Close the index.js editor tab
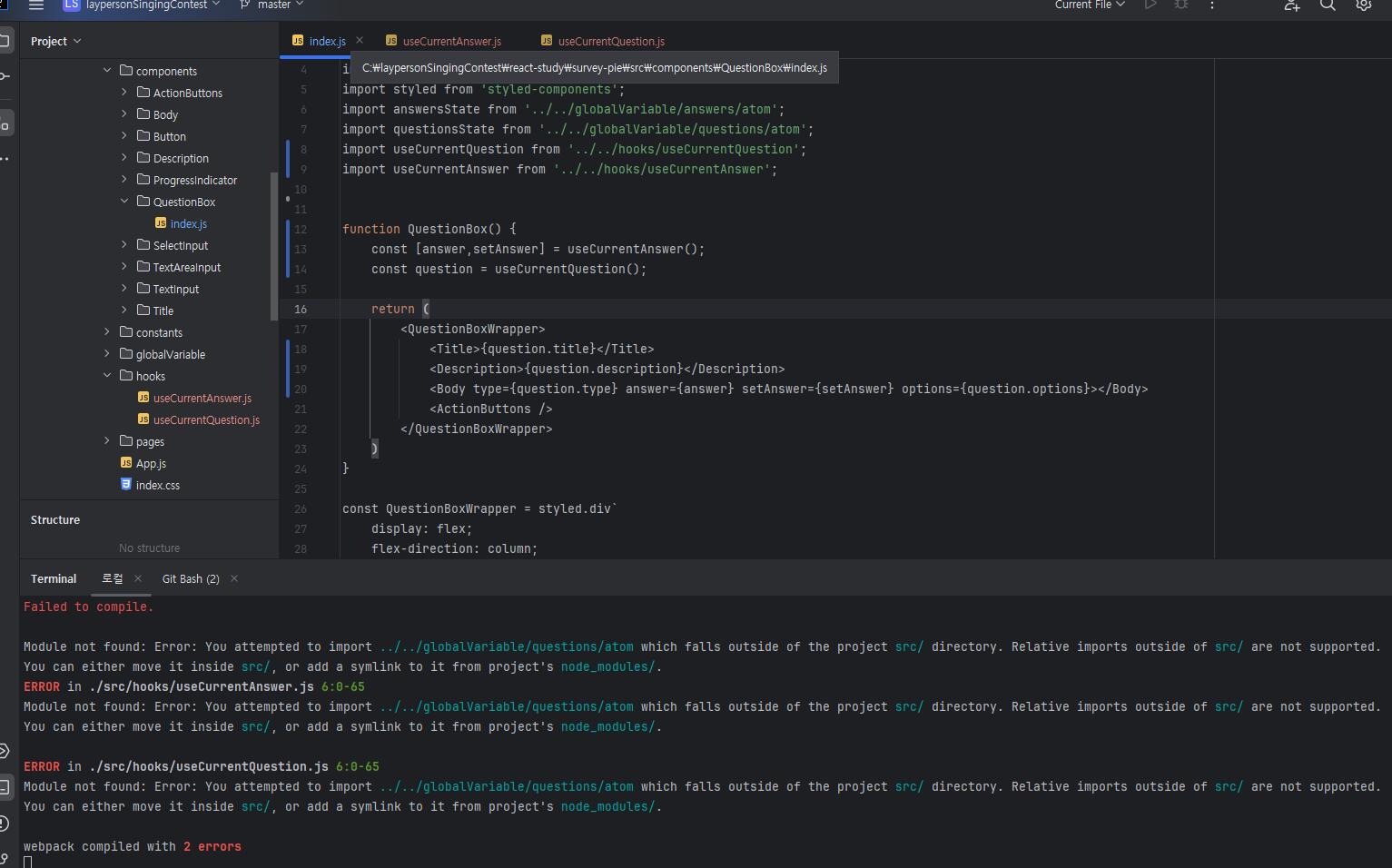The height and width of the screenshot is (868, 1392). pos(360,41)
